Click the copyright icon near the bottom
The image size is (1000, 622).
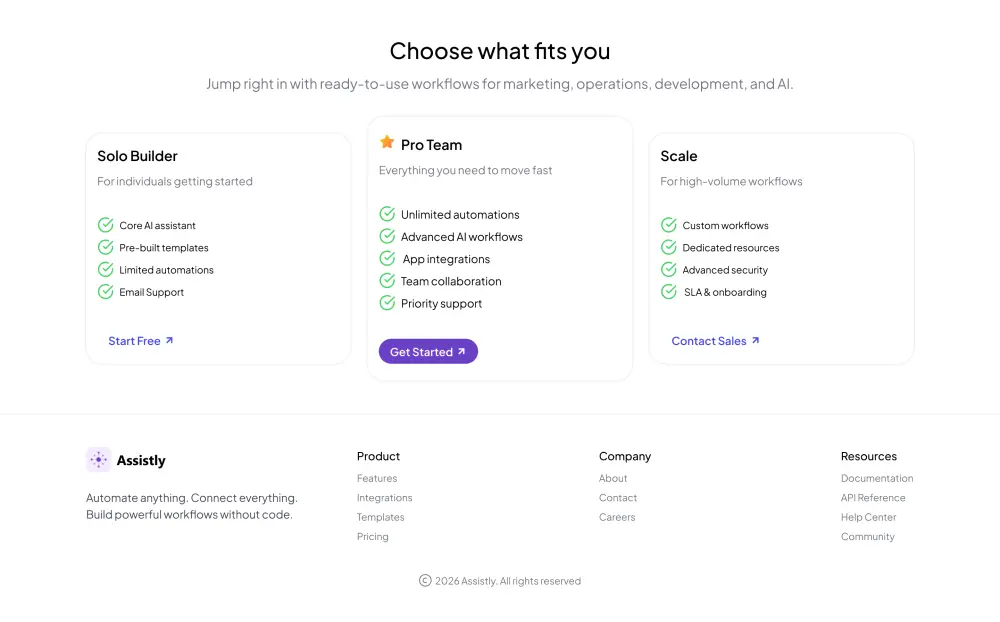click(426, 580)
